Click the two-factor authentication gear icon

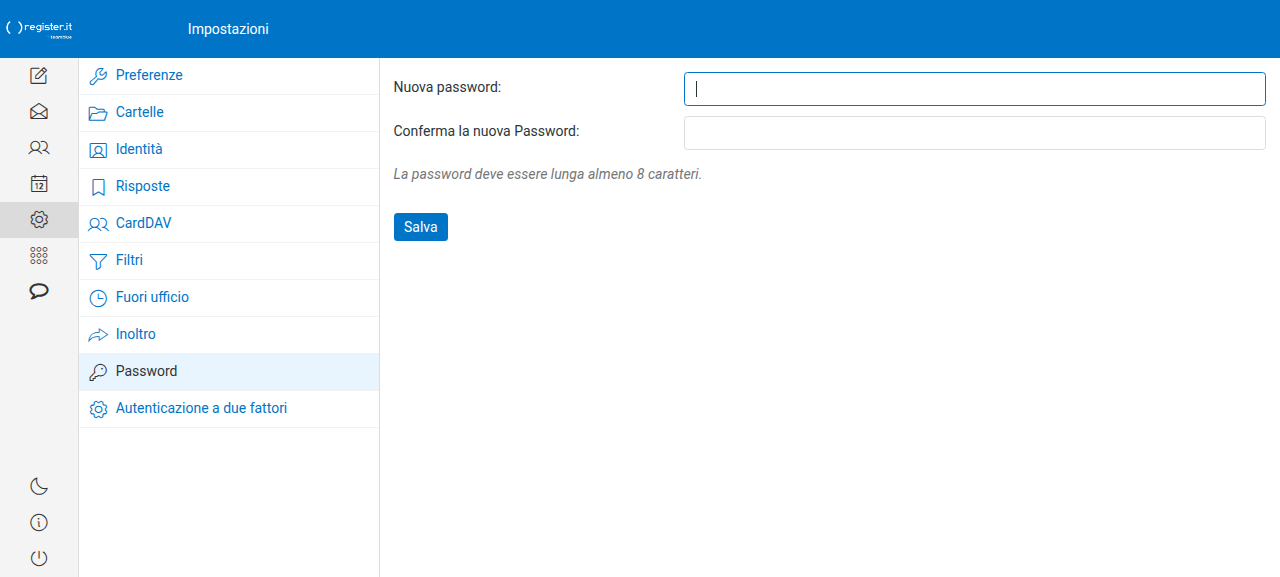click(x=98, y=409)
